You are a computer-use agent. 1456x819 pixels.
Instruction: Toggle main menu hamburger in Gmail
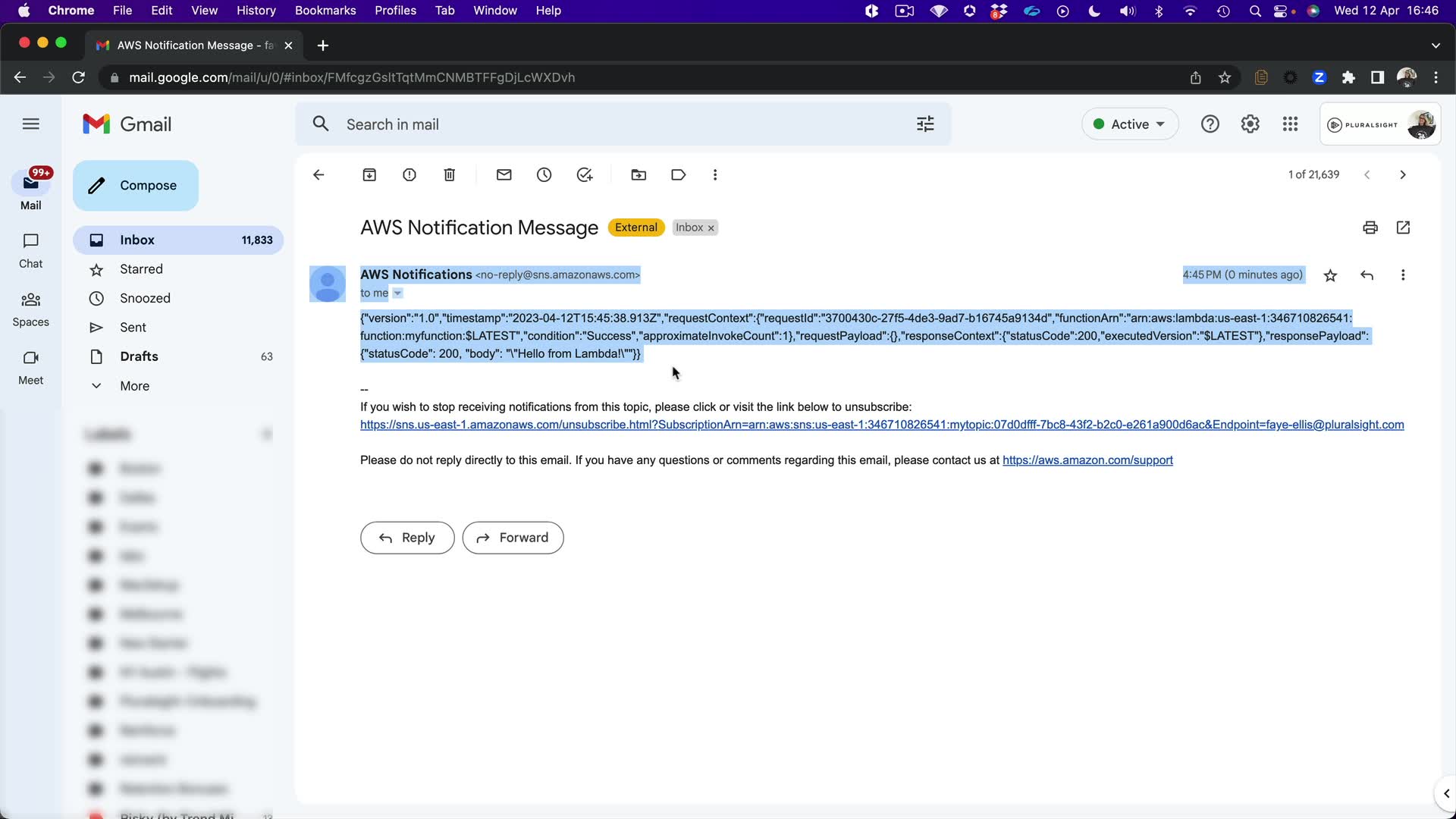point(30,124)
